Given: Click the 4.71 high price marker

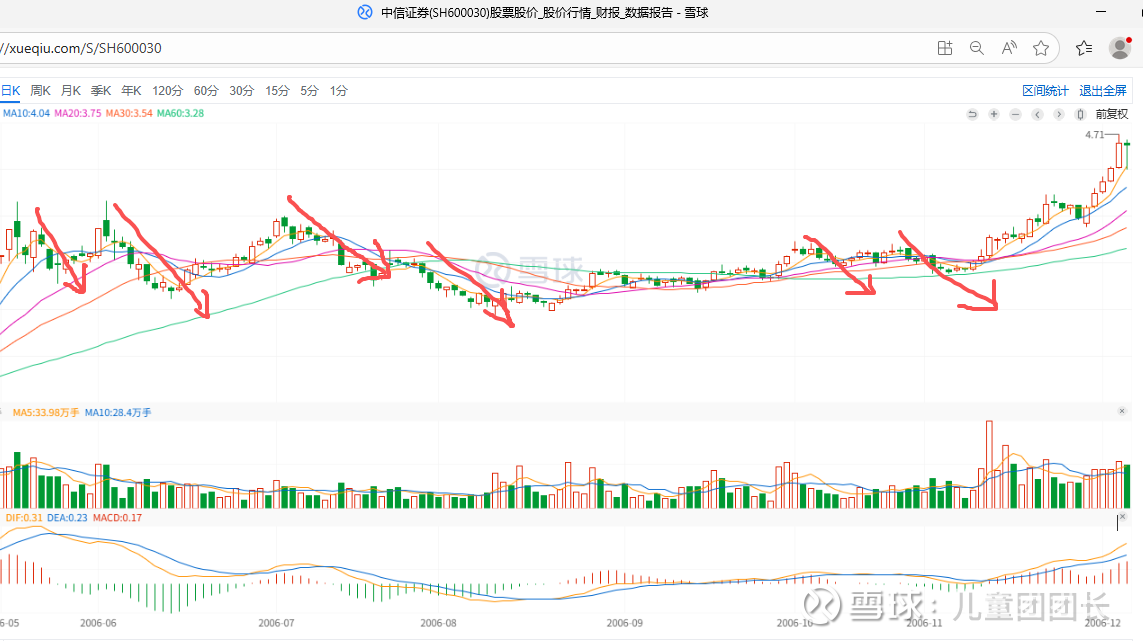Looking at the screenshot, I should [x=1094, y=134].
